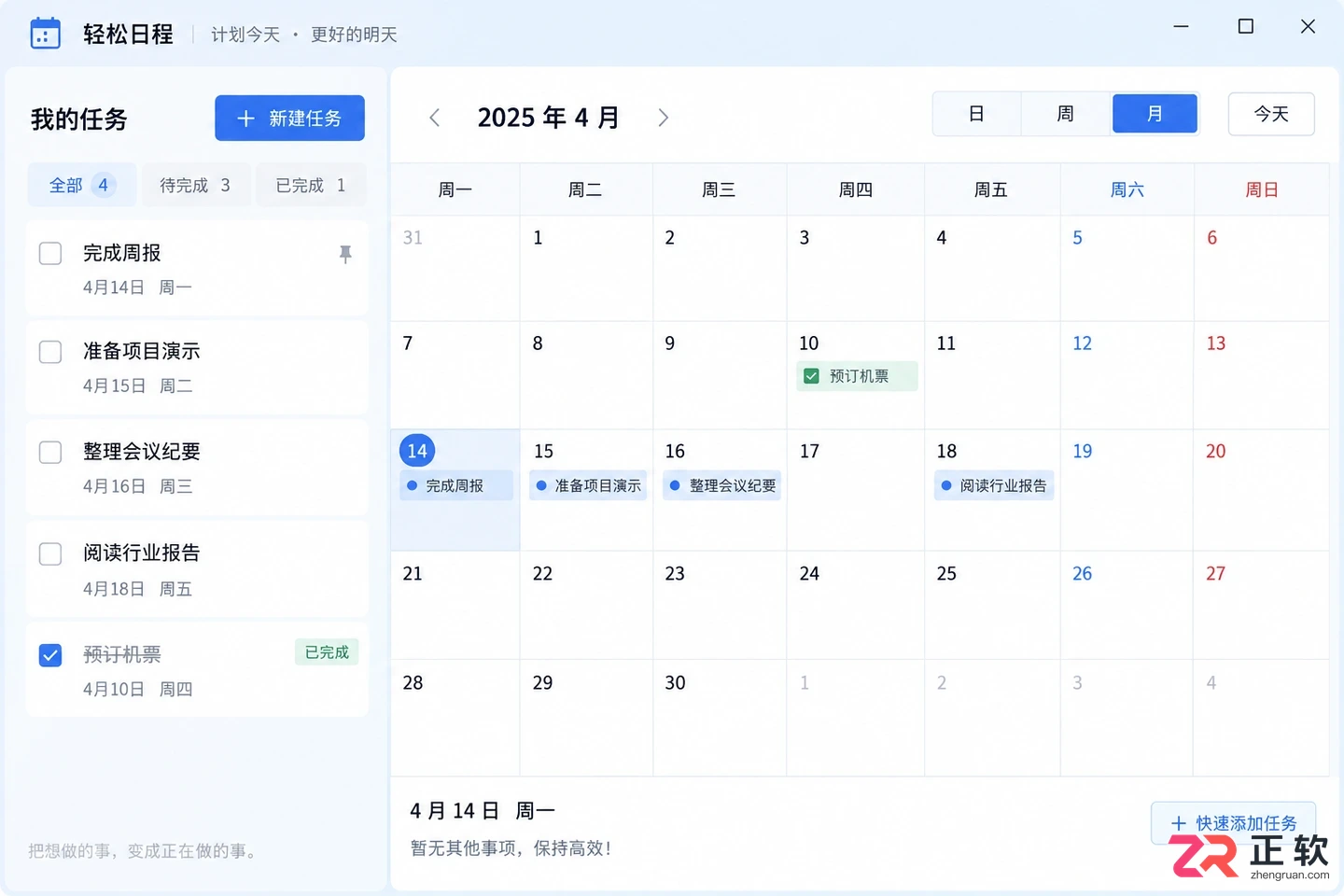The image size is (1344, 896).
Task: Click the 周六 column header
Action: (1127, 189)
